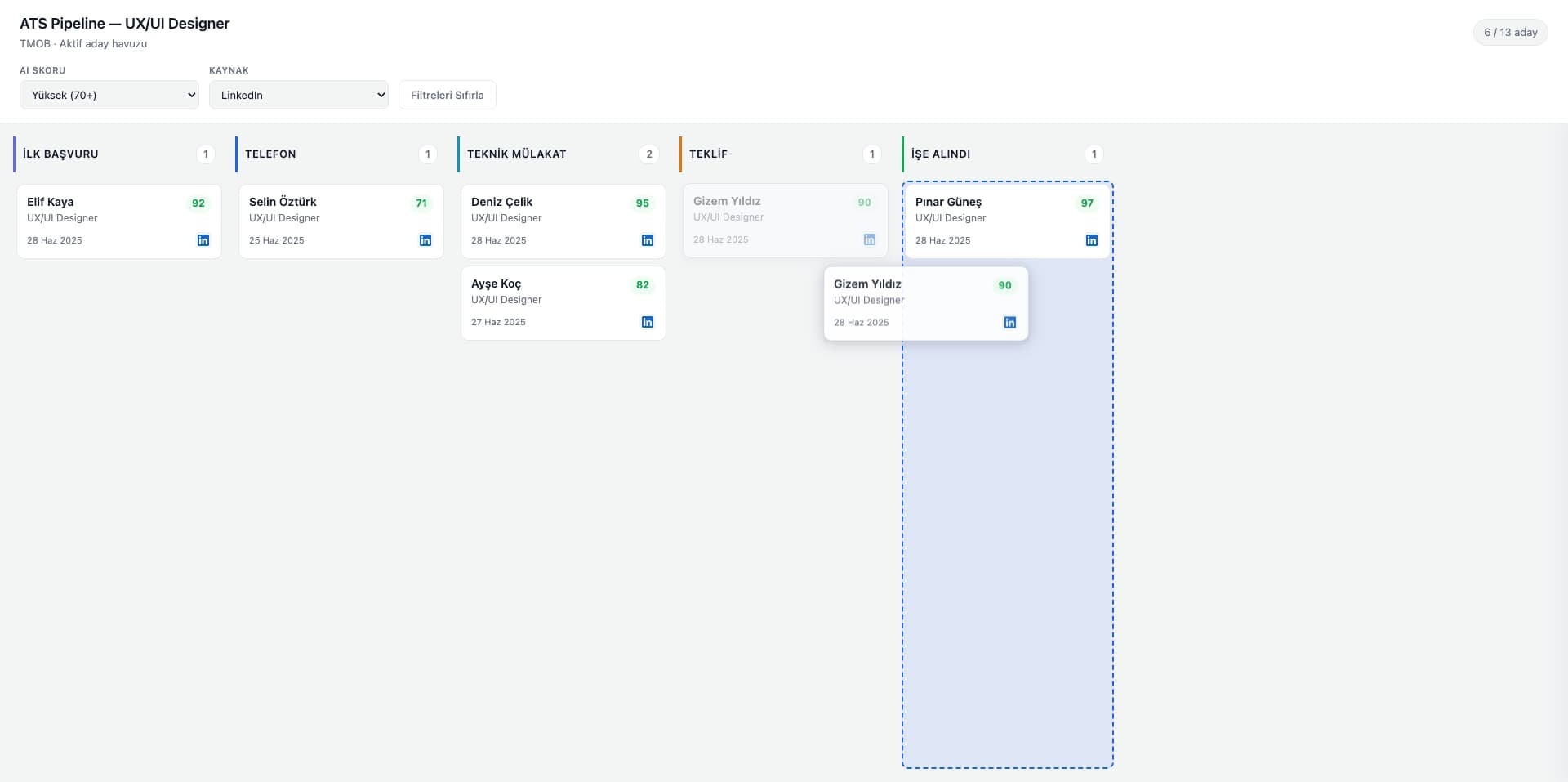Image resolution: width=1568 pixels, height=782 pixels.
Task: Select Selin Öztürk candidate name
Action: pyautogui.click(x=283, y=202)
